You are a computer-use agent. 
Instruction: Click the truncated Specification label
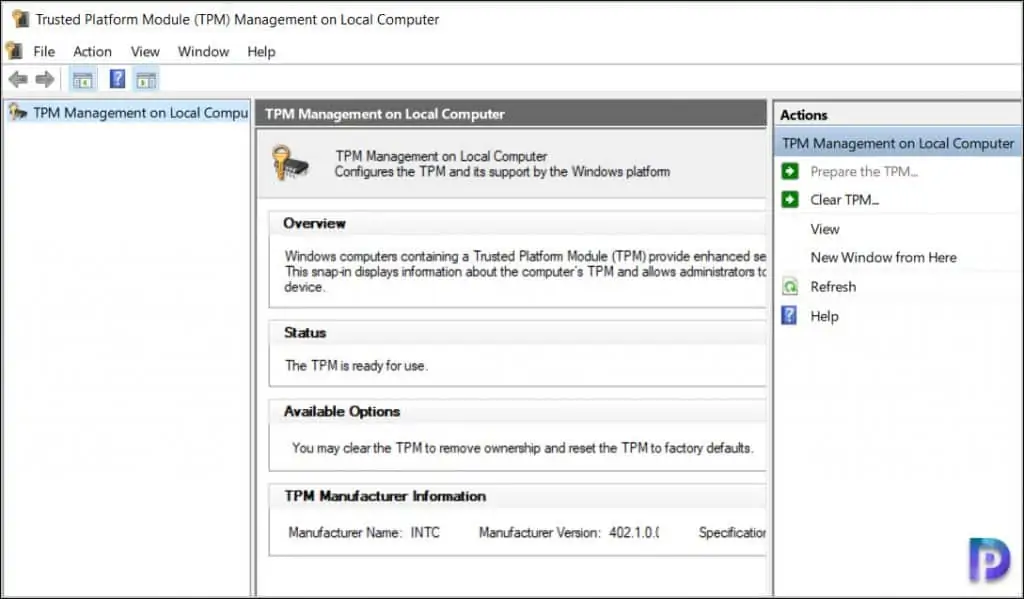pyautogui.click(x=732, y=532)
